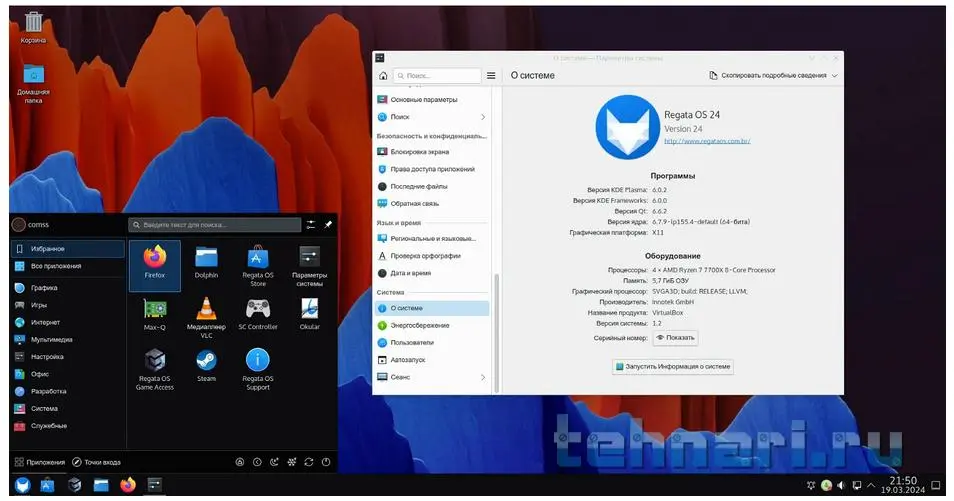This screenshot has width=954, height=501.
Task: Expand hidden system tray icons arrow
Action: tap(871, 485)
